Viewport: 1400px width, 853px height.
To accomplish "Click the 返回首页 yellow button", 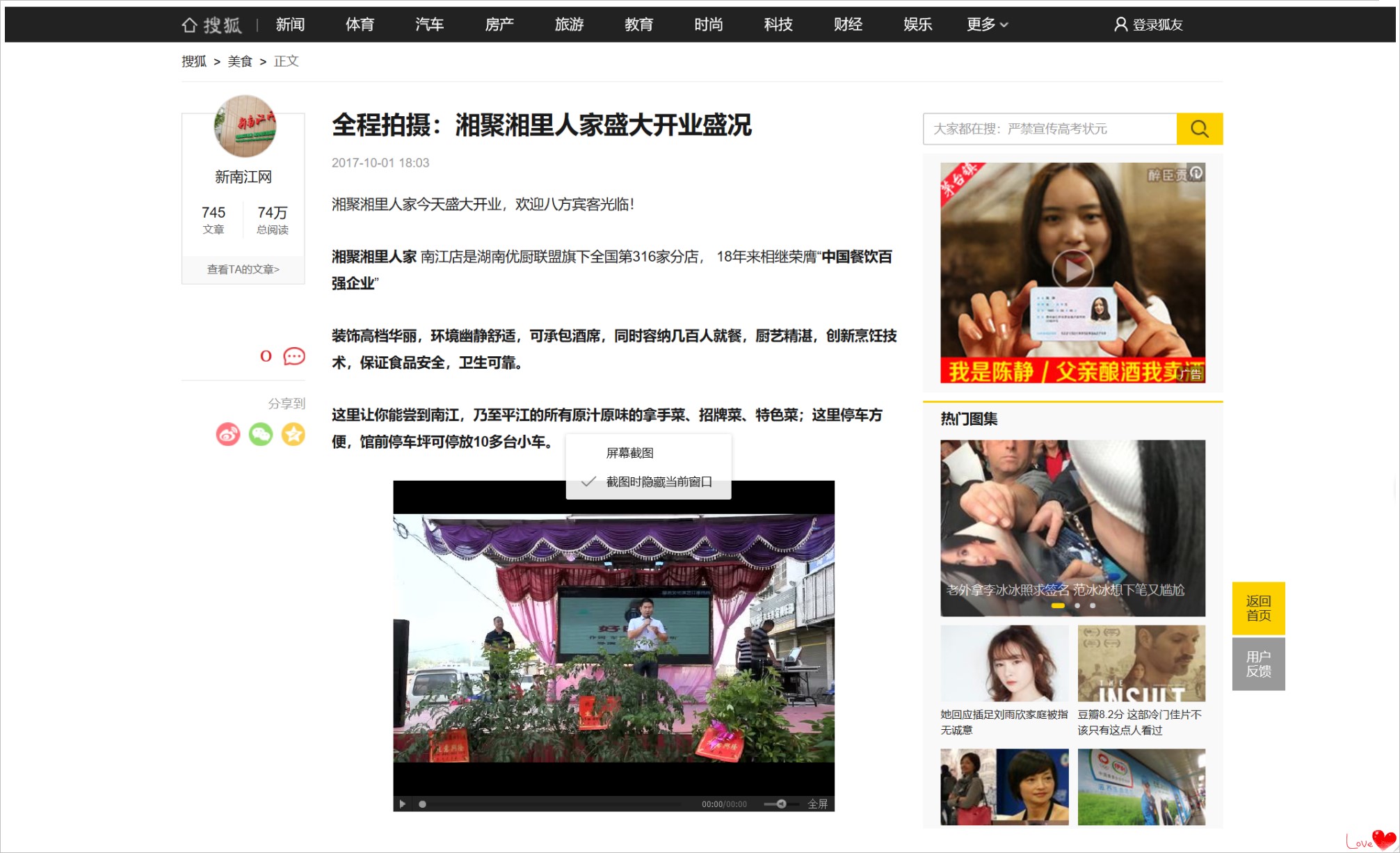I will point(1258,608).
